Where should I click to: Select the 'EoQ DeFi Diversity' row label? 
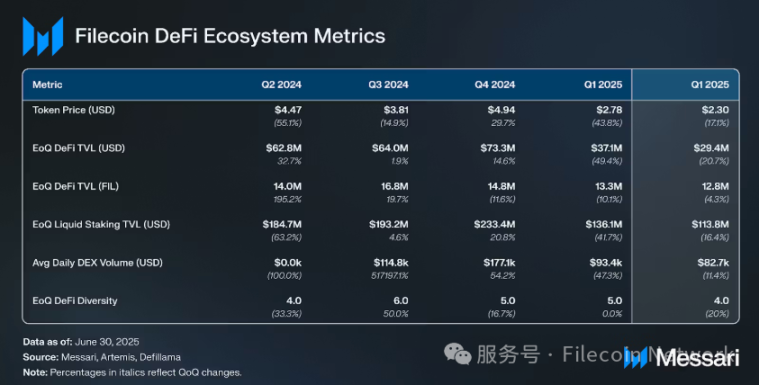pos(75,301)
